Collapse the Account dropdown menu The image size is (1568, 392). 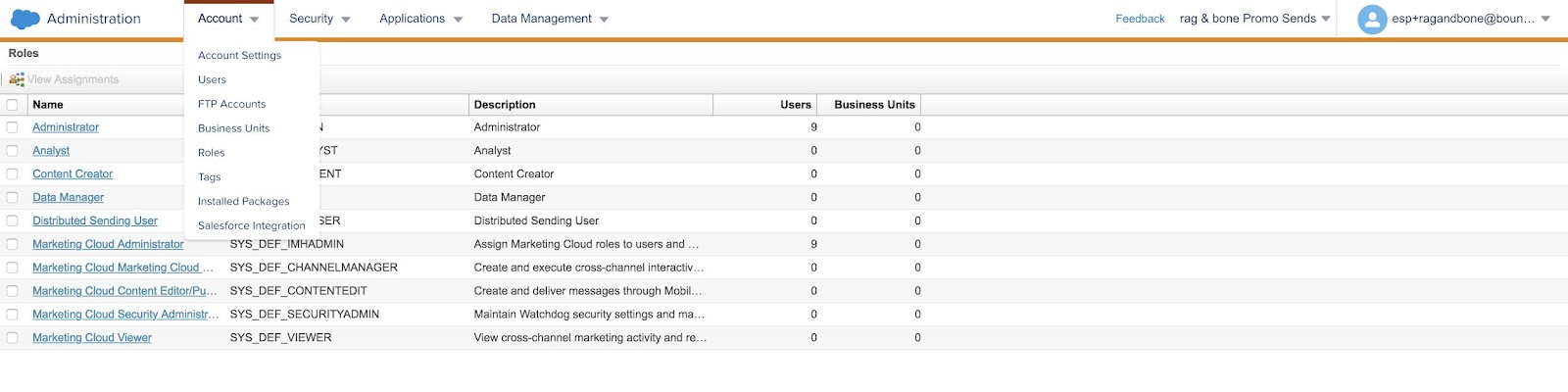pos(228,19)
